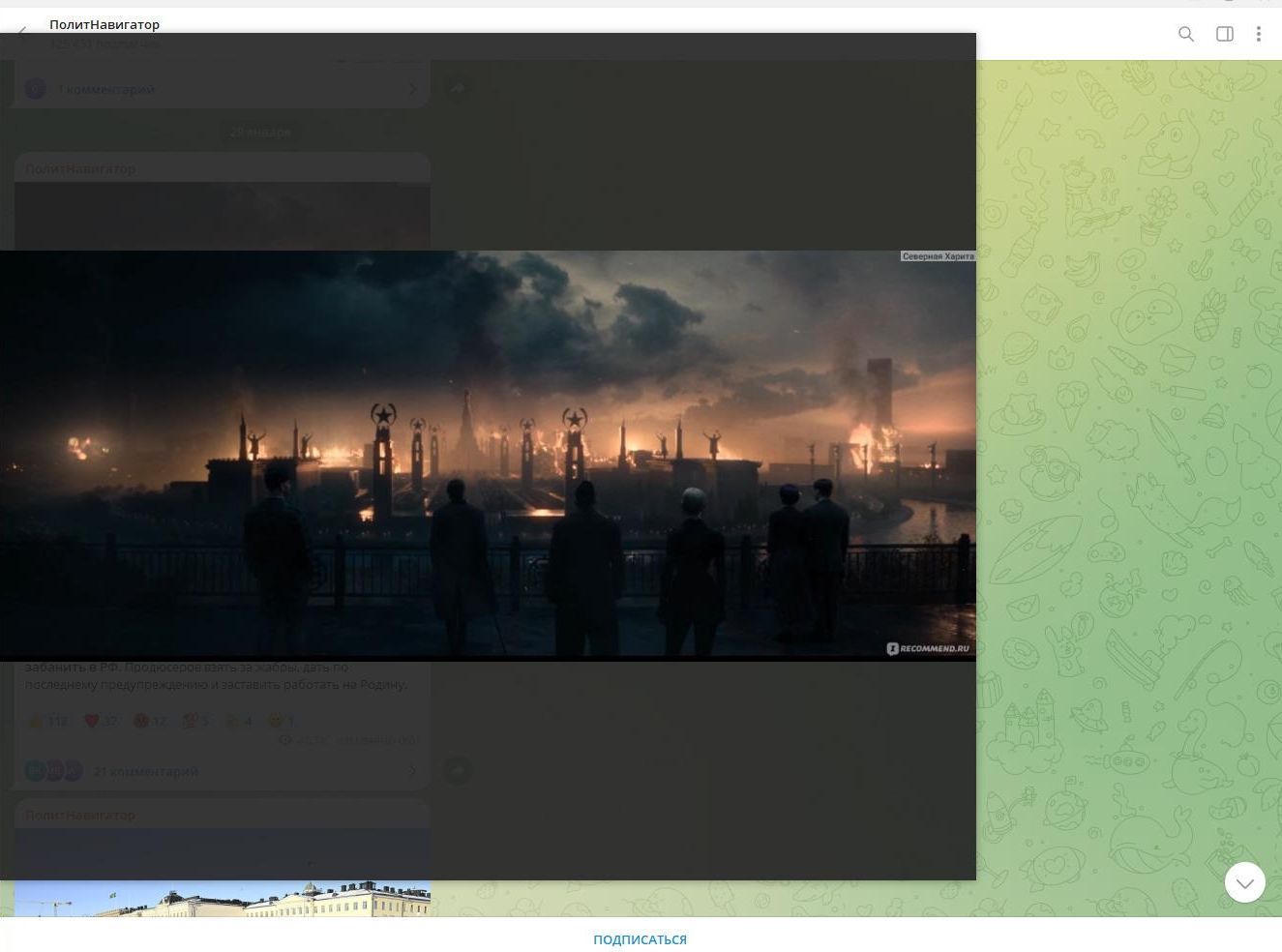Toggle the thumbs-up reaction showing 112
Screen dimensions: 1282x952
point(47,721)
